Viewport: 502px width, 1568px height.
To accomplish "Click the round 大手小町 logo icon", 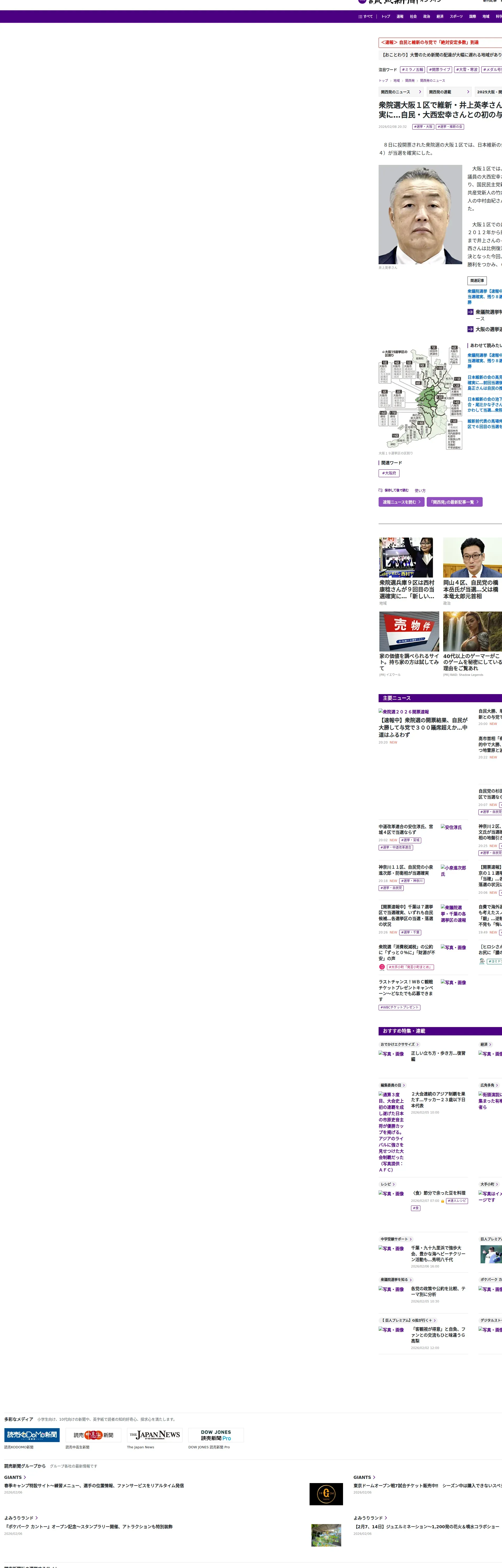I will (x=382, y=967).
